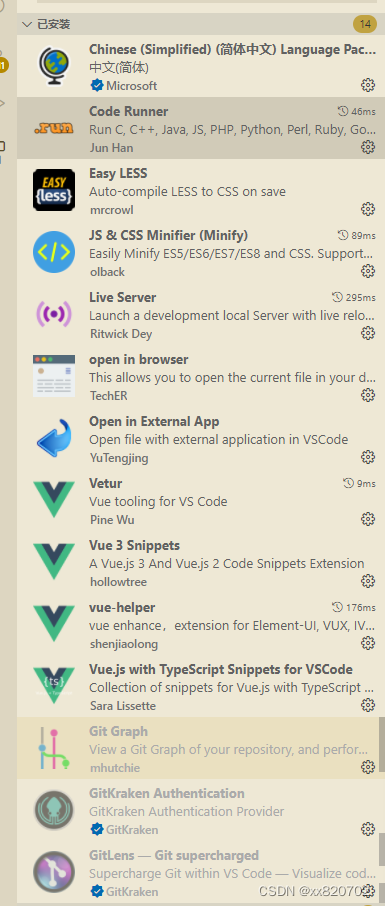The width and height of the screenshot is (385, 906).
Task: Open manage gear for Easy LESS
Action: click(368, 209)
